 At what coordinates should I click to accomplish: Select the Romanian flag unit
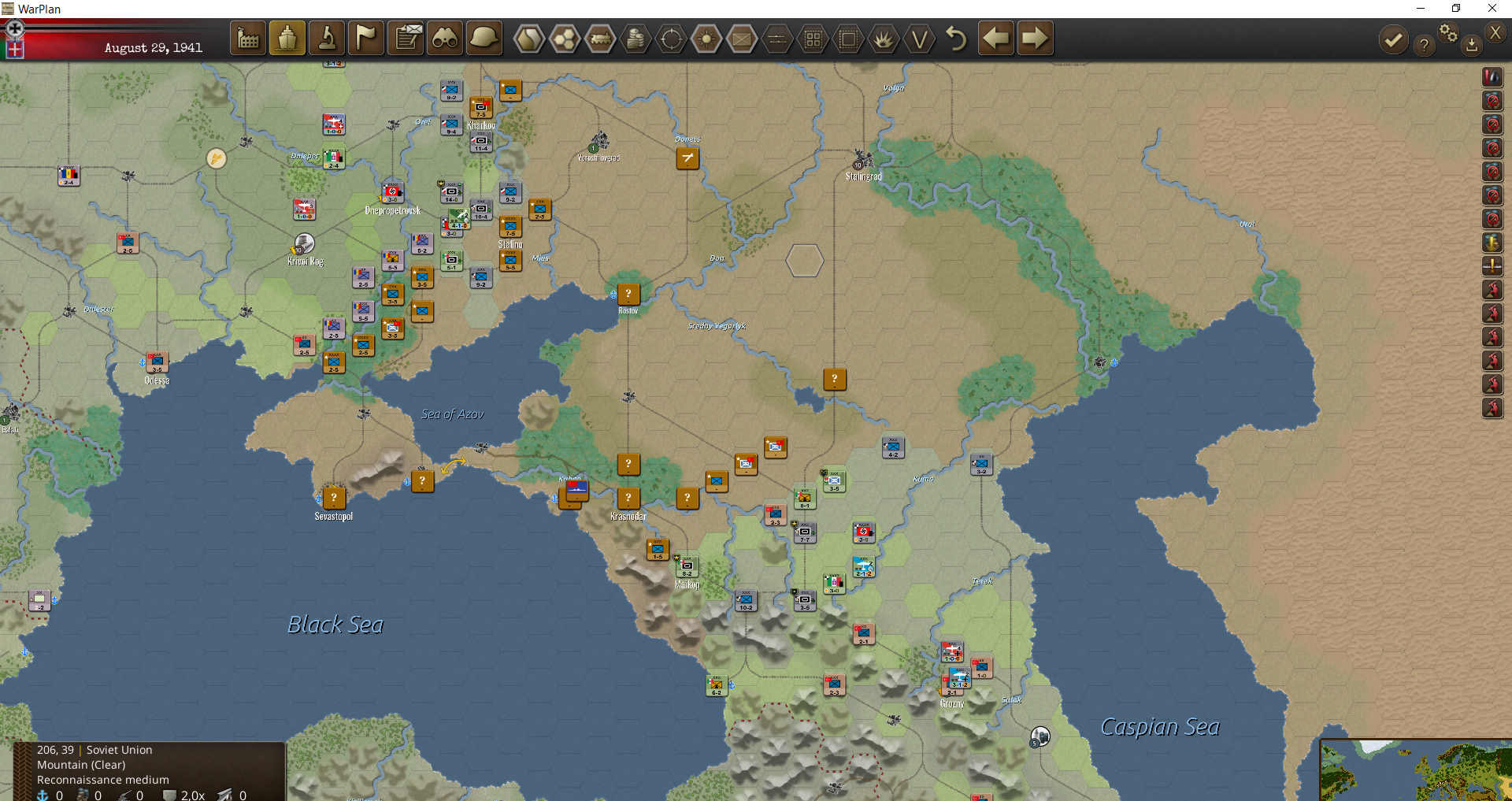pos(69,175)
